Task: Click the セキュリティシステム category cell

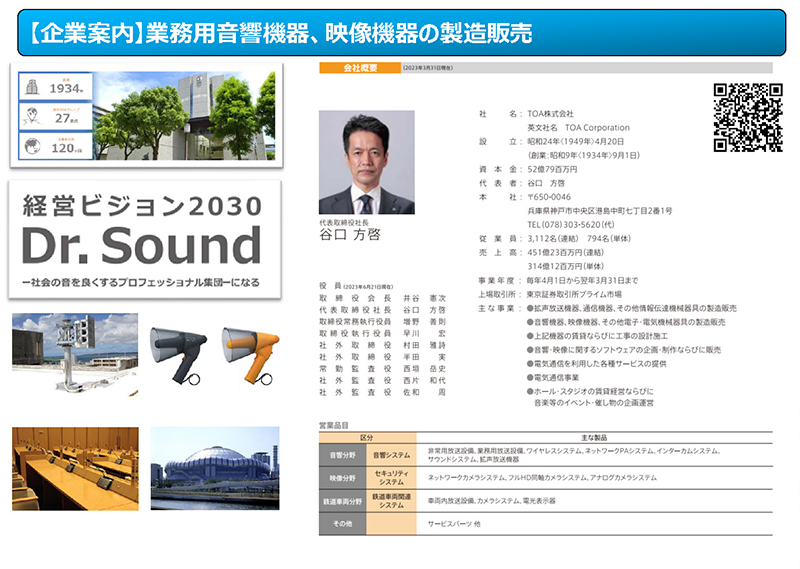Action: [x=389, y=478]
